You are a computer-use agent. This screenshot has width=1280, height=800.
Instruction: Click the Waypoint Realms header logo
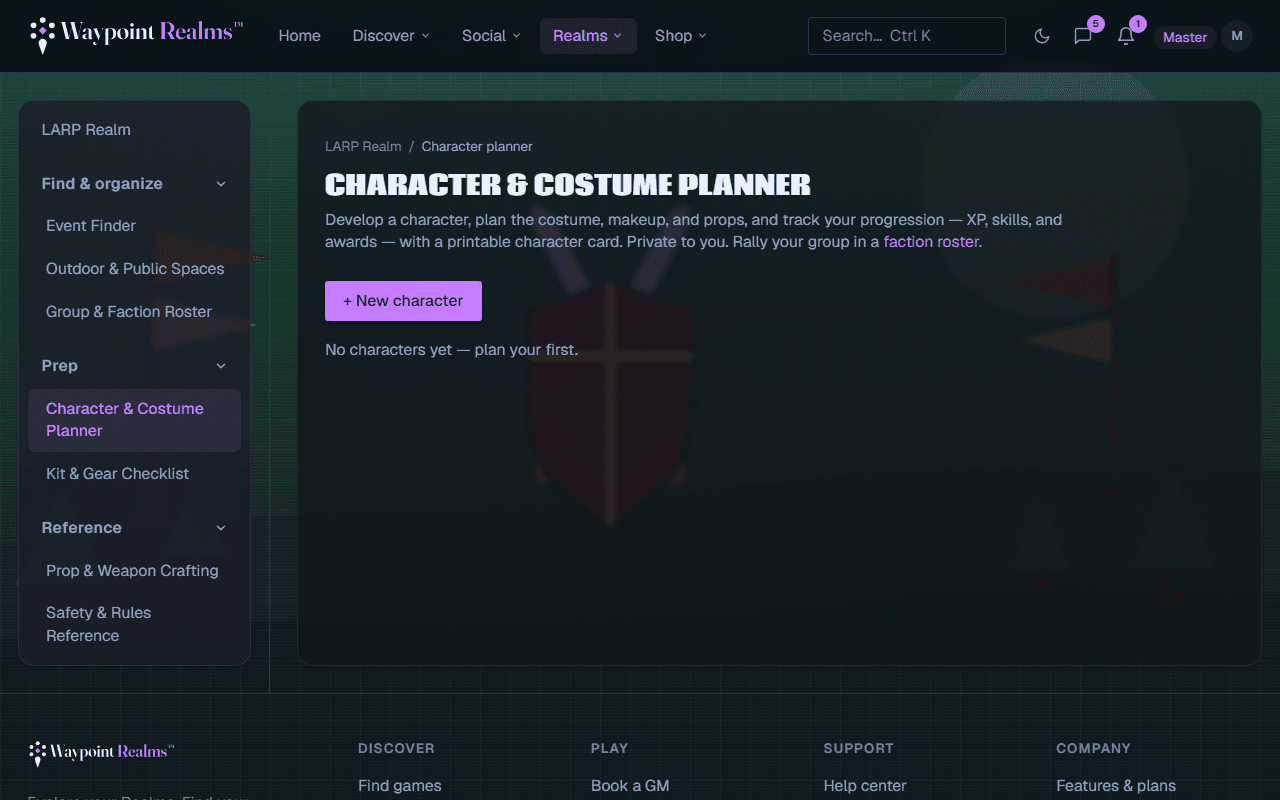(136, 35)
